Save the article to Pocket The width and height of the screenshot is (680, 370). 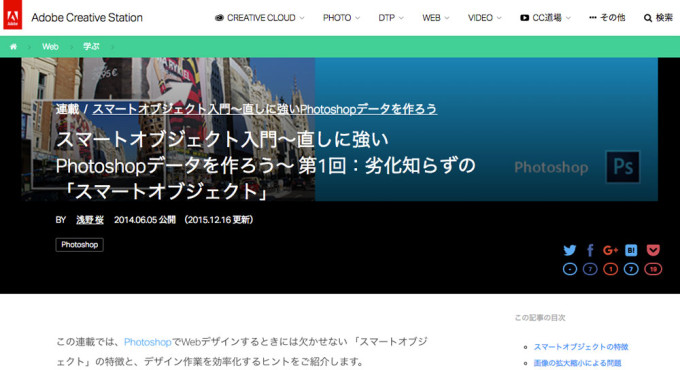653,250
